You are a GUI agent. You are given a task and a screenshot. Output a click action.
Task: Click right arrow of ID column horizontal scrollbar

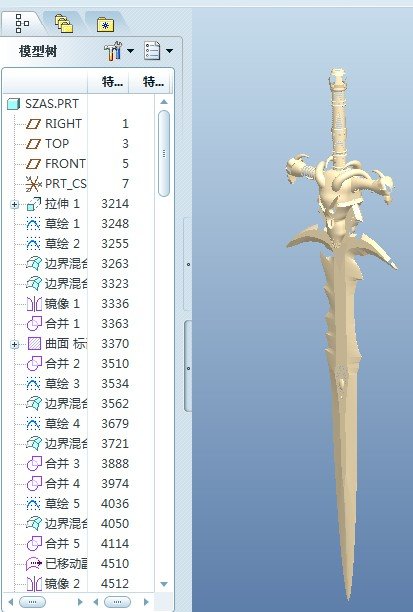(146, 602)
